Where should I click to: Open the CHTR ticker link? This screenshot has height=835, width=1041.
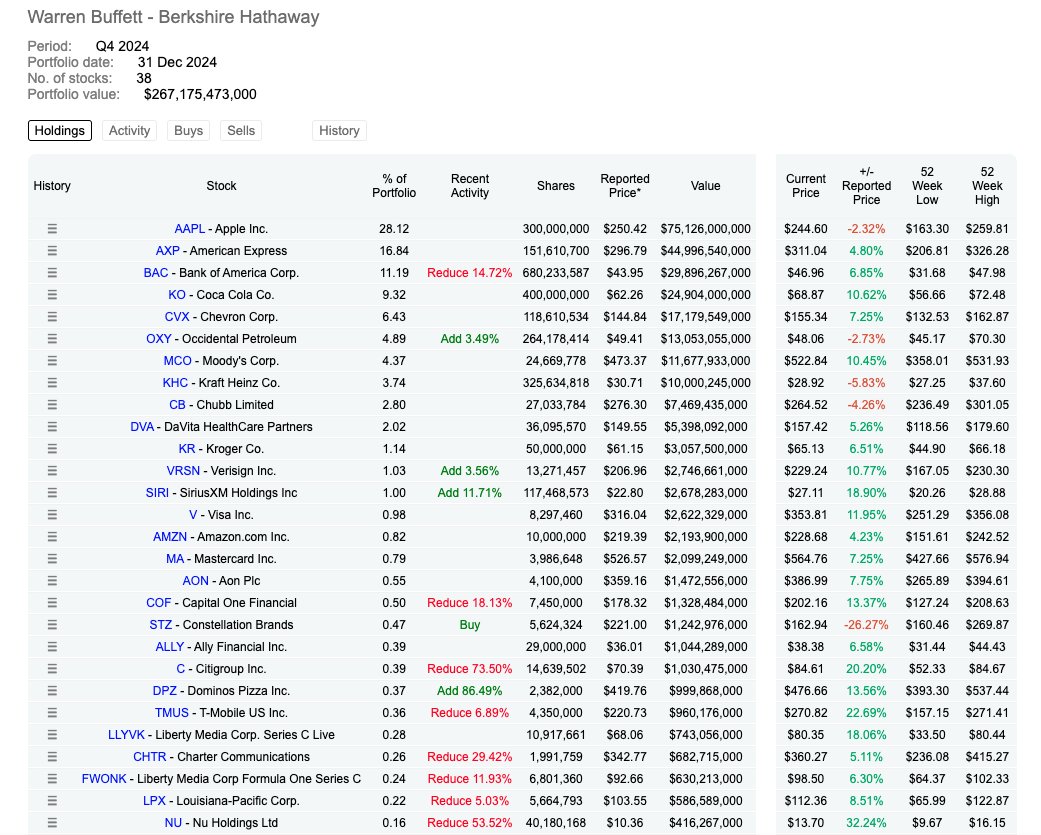[x=149, y=757]
